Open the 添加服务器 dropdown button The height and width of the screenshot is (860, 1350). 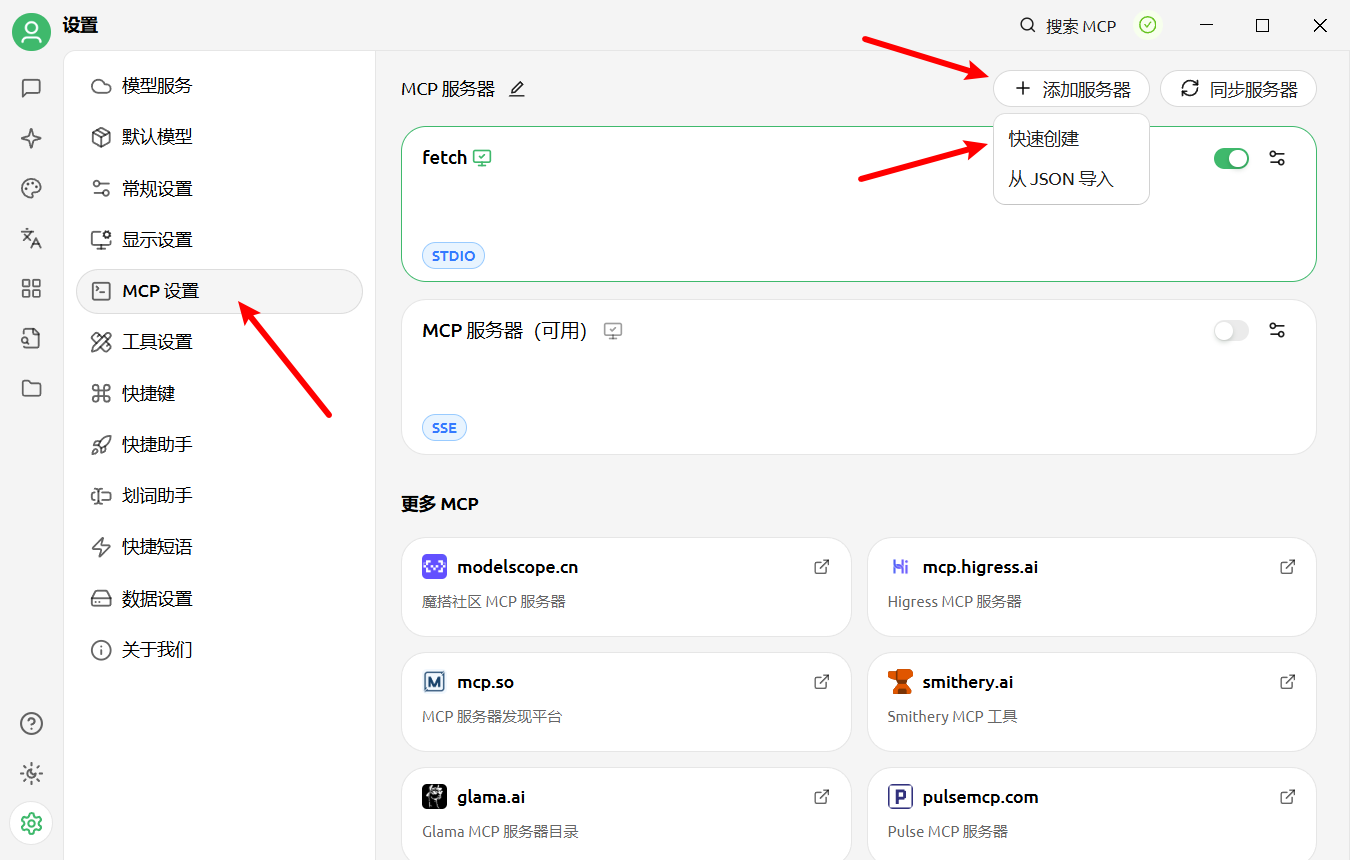tap(1071, 89)
